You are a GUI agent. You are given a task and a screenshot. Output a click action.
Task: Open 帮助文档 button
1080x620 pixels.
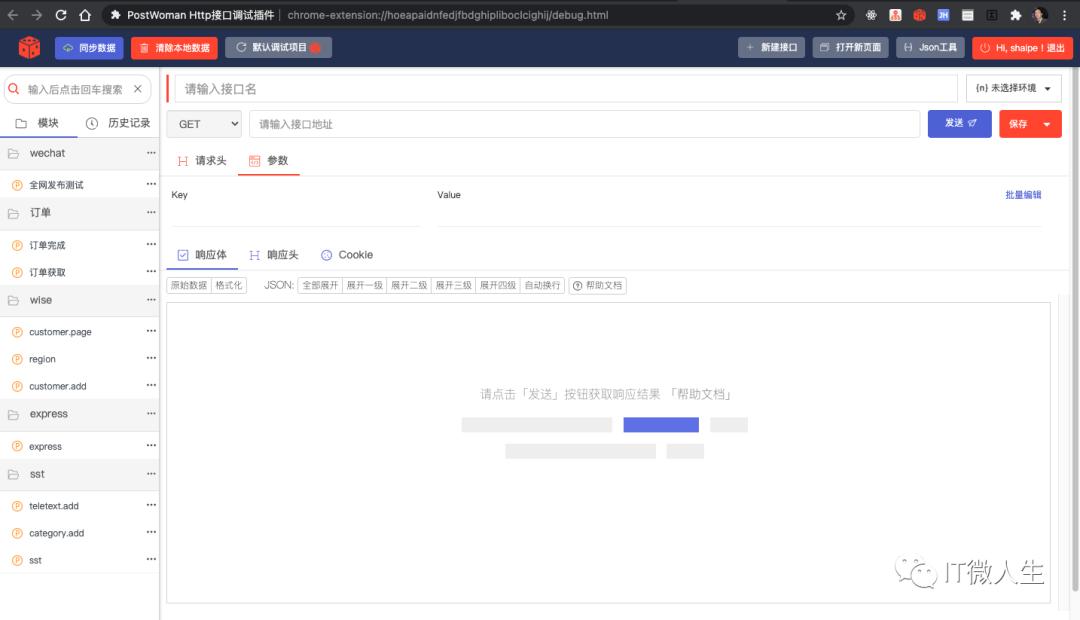[597, 285]
